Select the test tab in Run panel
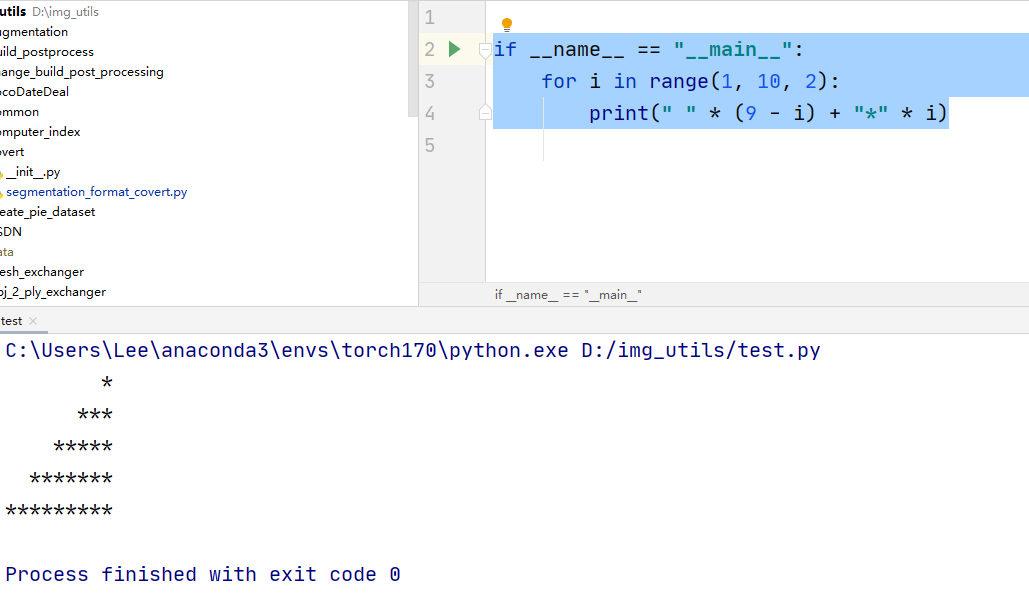This screenshot has width=1029, height=596. [12, 321]
